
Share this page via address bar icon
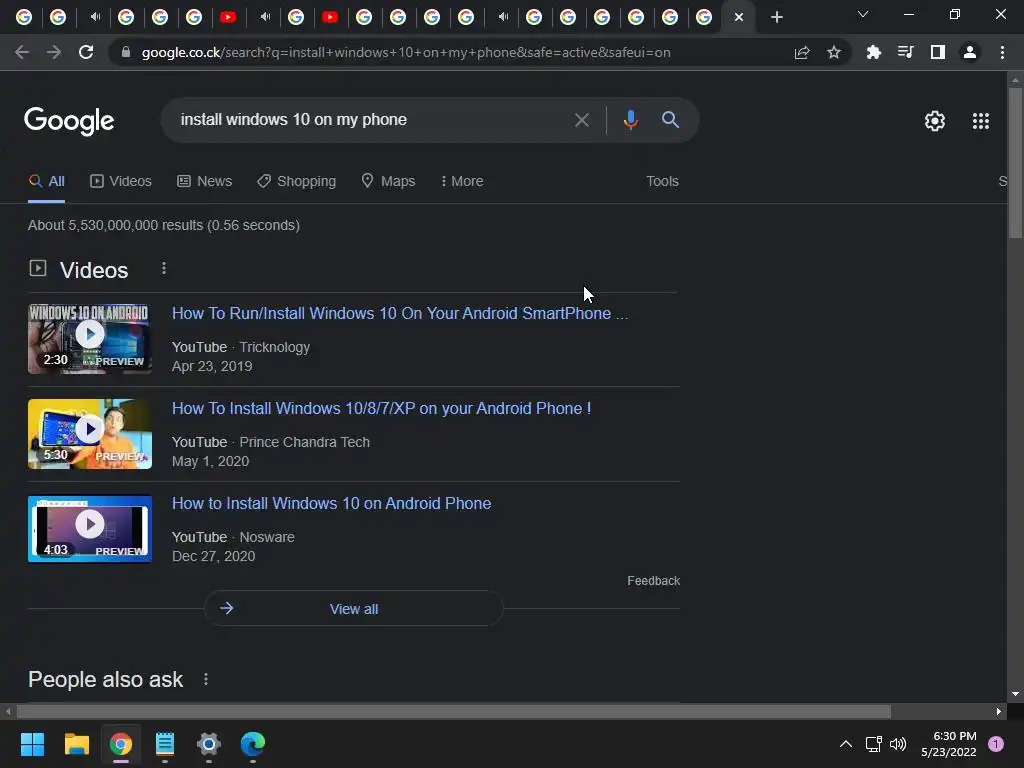[x=802, y=52]
